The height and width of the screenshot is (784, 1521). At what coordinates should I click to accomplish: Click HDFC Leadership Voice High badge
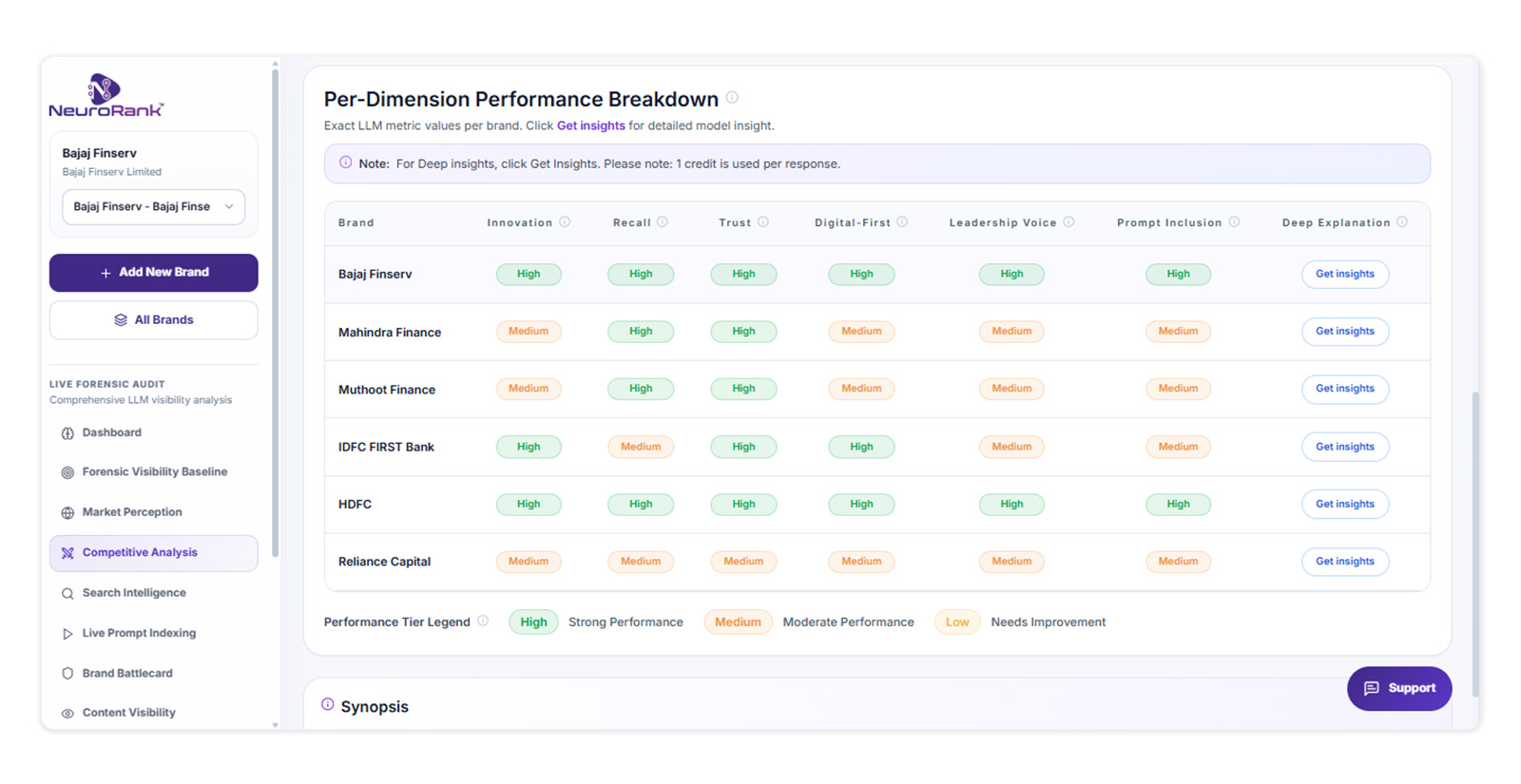tap(1011, 505)
